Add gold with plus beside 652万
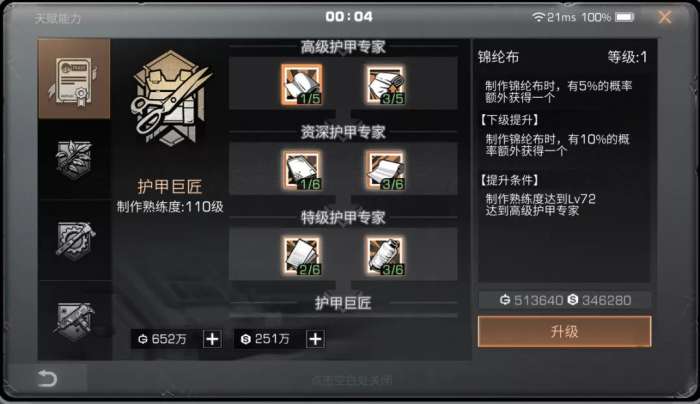This screenshot has width=700, height=404. [212, 339]
